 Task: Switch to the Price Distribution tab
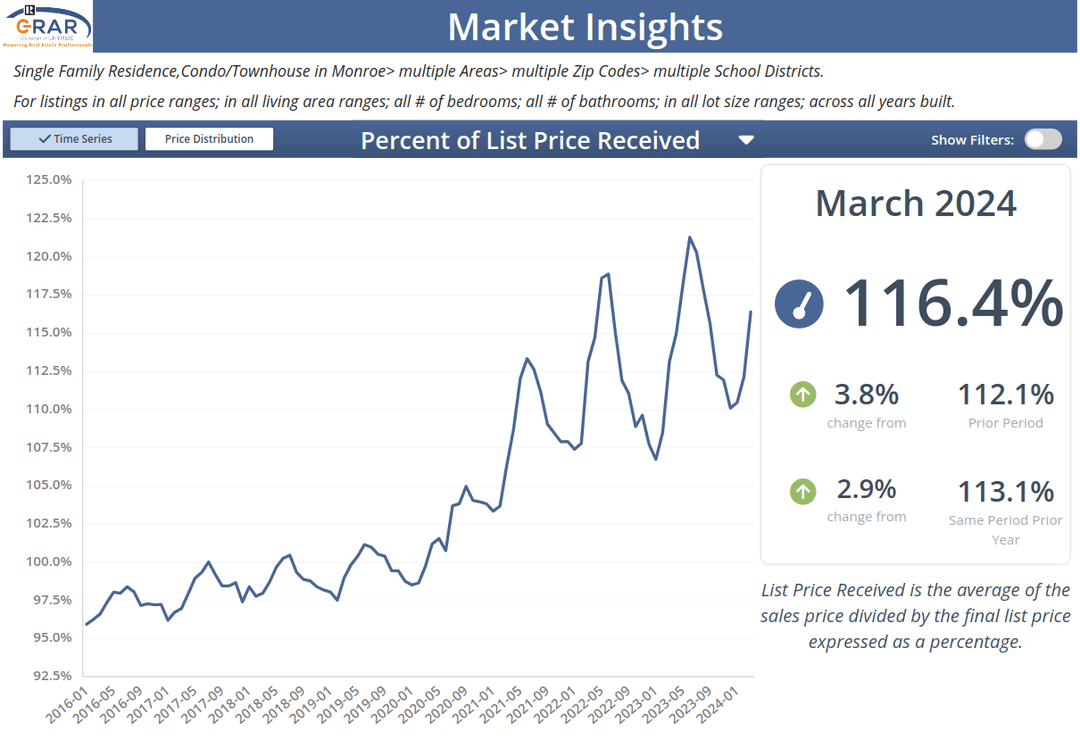[209, 139]
